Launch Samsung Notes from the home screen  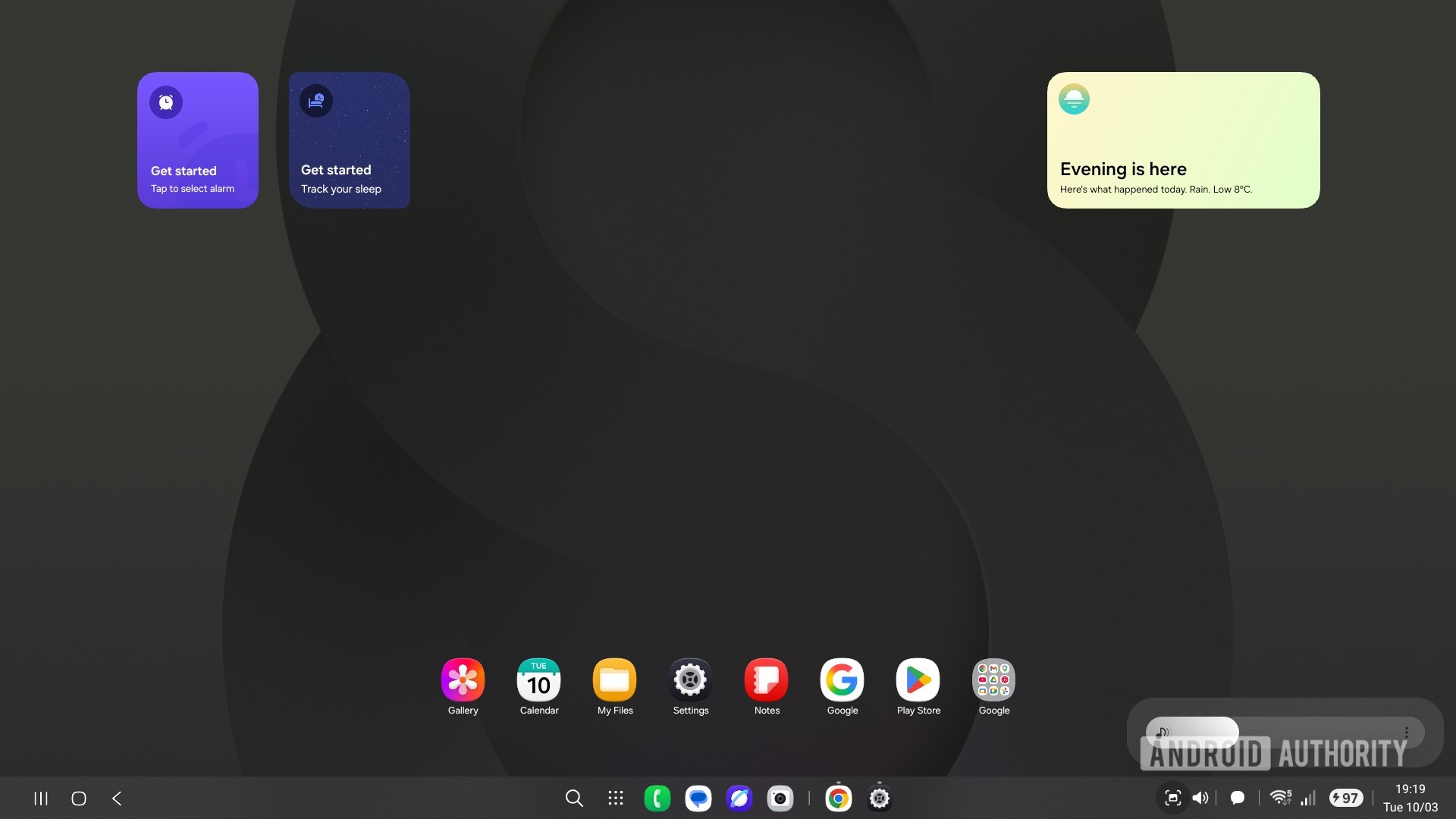click(x=766, y=680)
